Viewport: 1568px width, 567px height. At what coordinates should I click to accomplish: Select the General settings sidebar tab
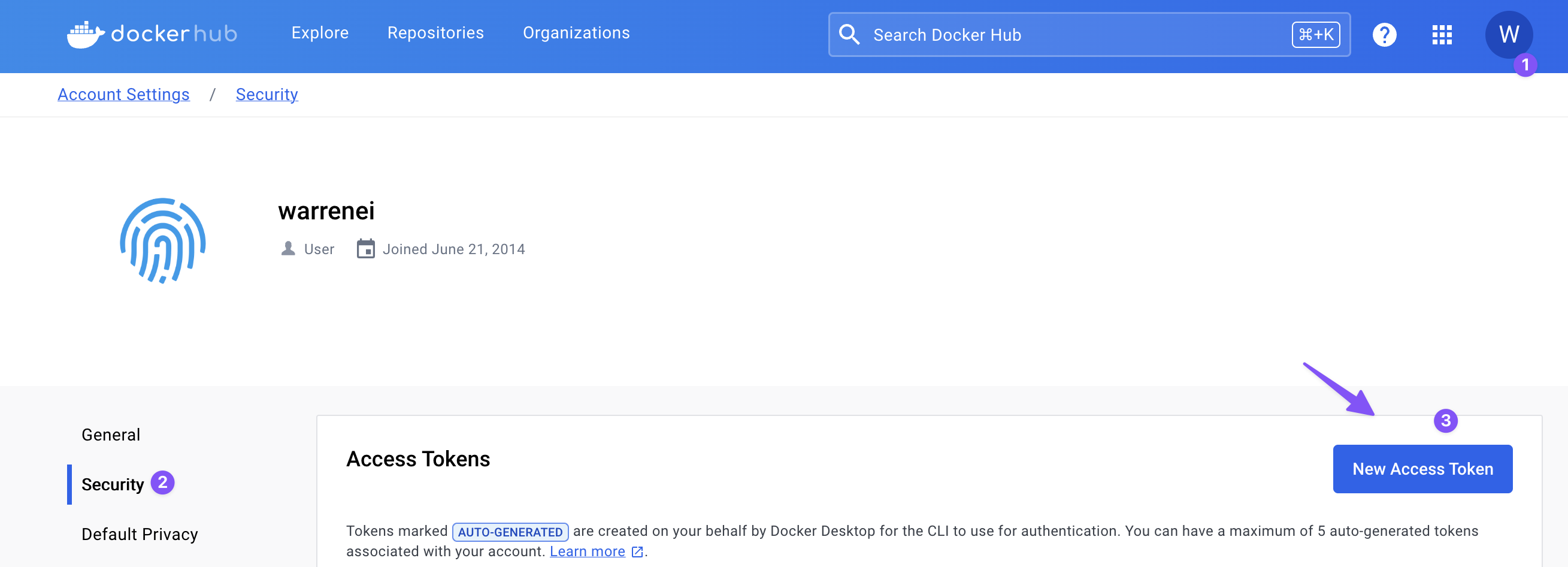click(111, 435)
